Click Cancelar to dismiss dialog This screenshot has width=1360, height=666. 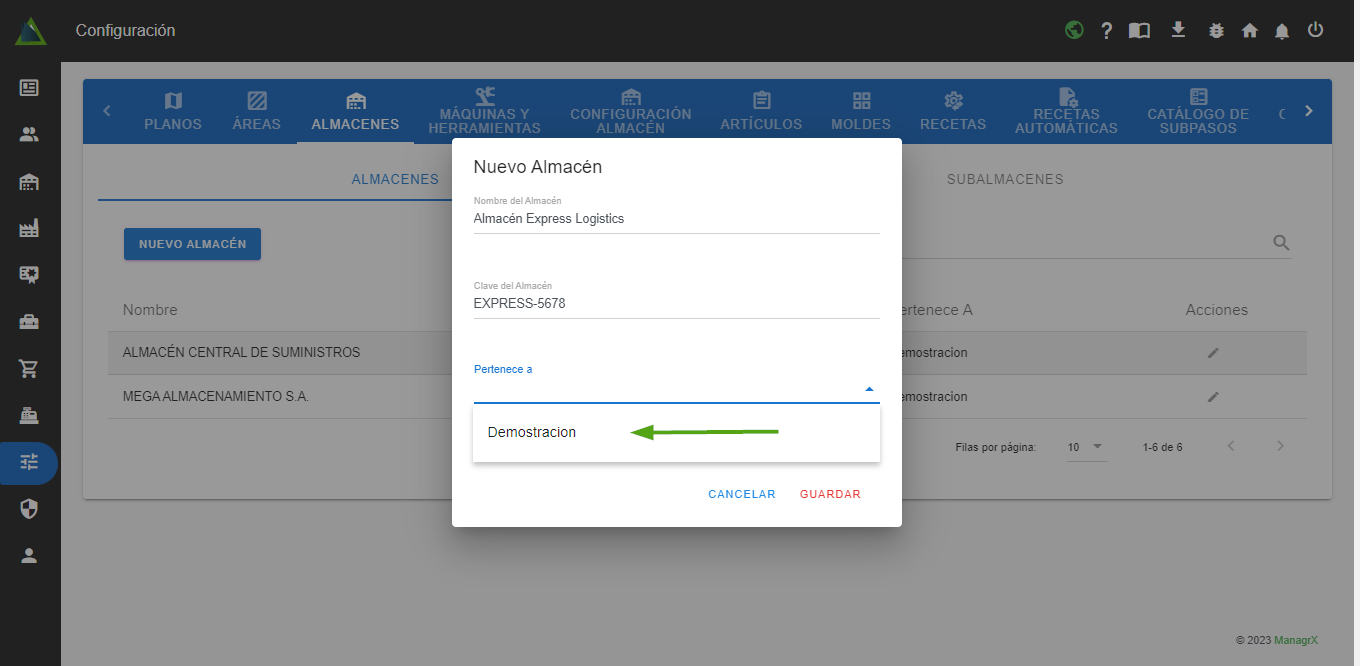click(741, 494)
